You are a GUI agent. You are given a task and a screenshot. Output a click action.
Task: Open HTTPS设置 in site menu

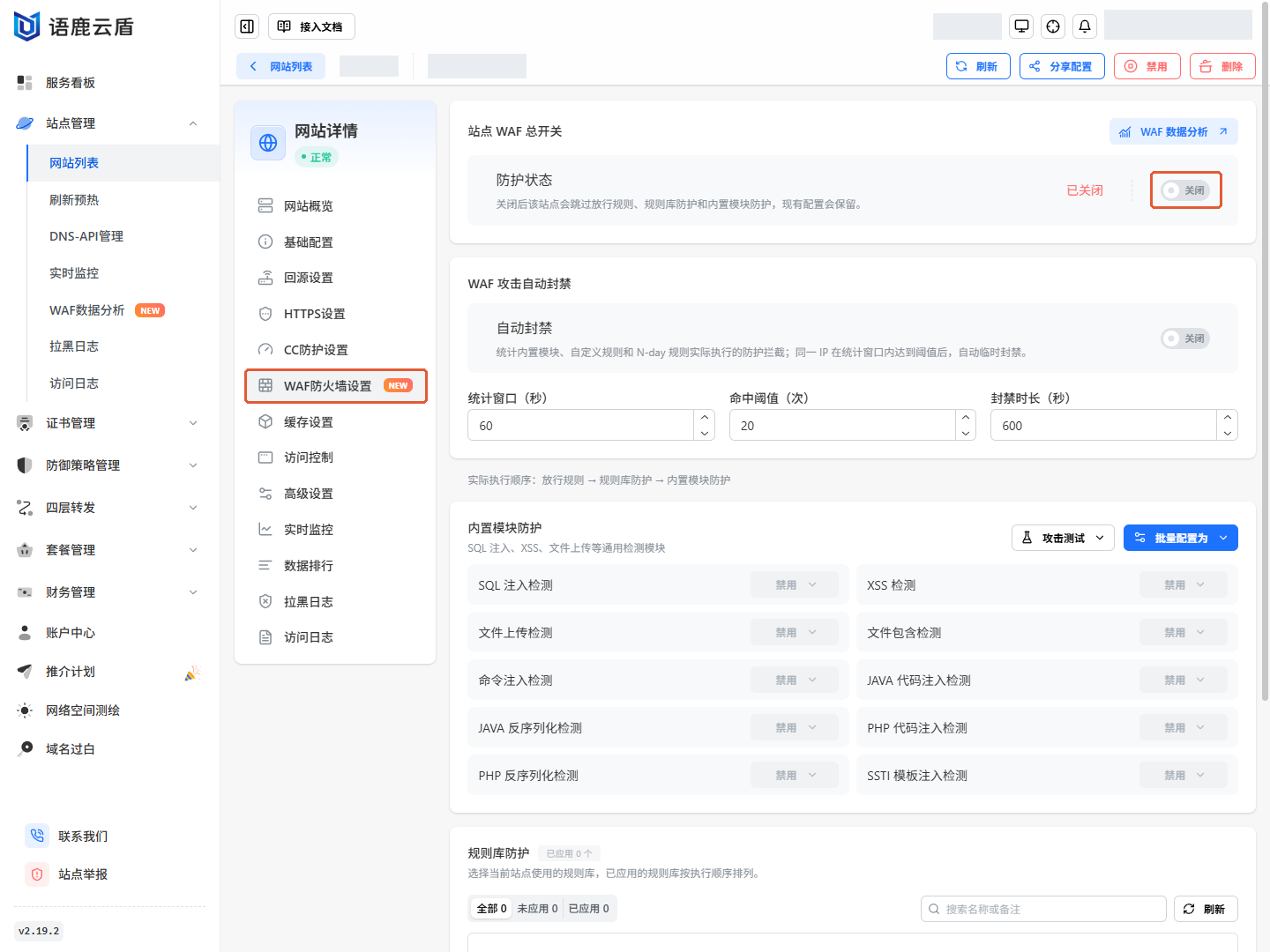click(336, 314)
